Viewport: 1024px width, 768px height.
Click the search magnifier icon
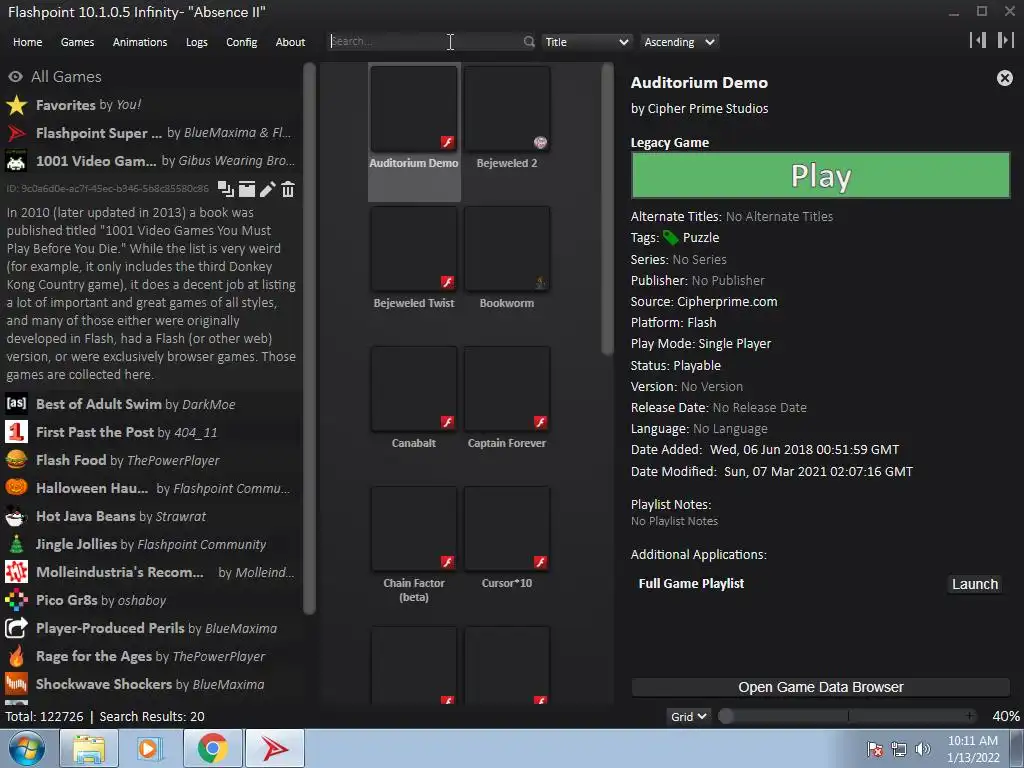(x=529, y=42)
